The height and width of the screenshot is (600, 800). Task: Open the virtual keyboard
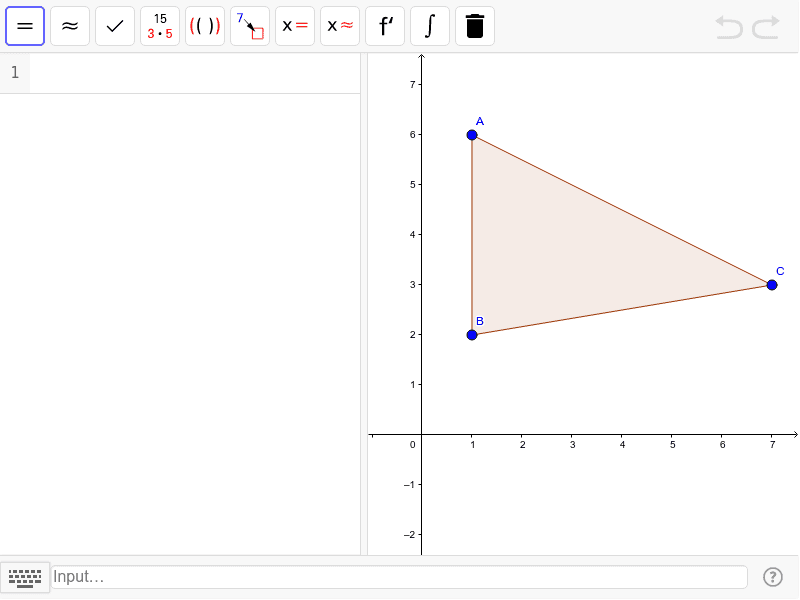click(x=25, y=578)
